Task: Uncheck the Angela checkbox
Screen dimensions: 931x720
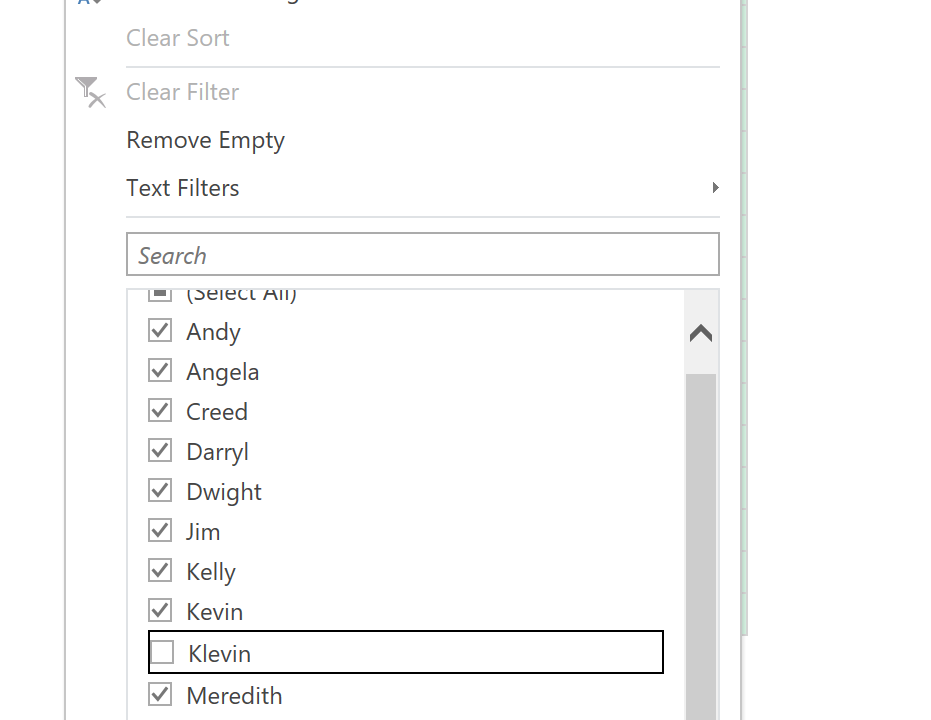Action: 160,371
